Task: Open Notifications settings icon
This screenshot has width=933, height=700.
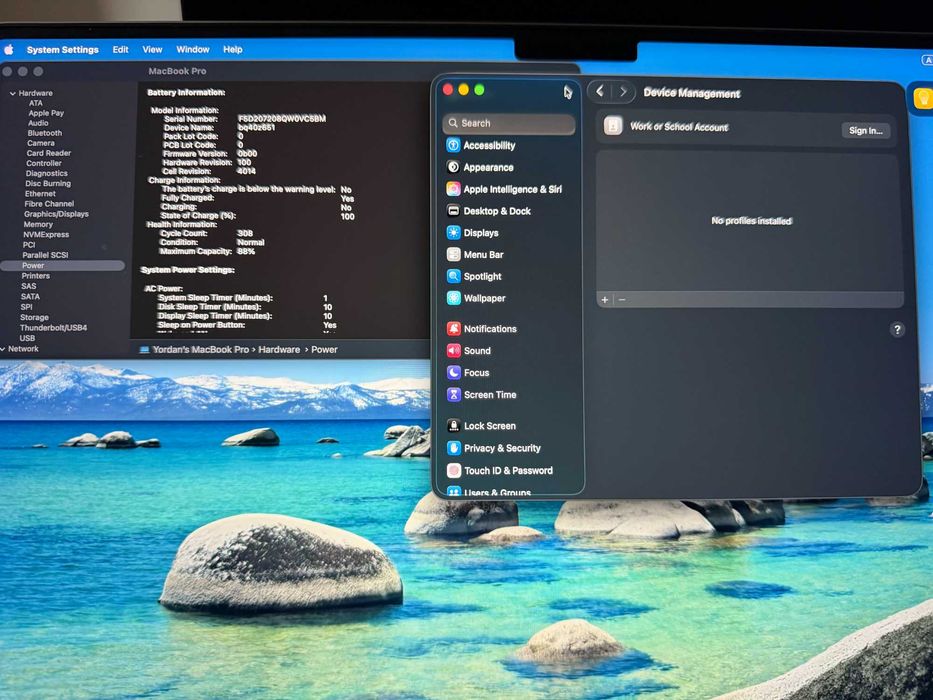Action: pos(453,329)
